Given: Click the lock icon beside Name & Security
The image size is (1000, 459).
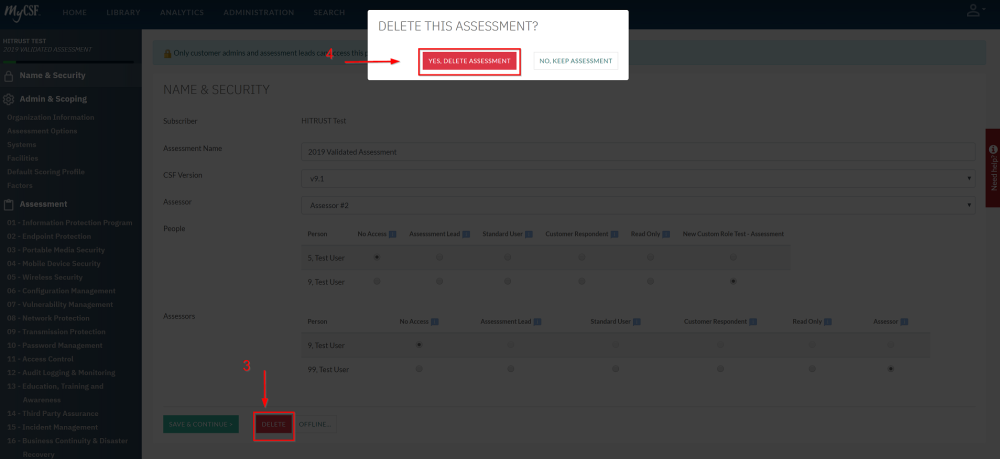Looking at the screenshot, I should [9, 76].
